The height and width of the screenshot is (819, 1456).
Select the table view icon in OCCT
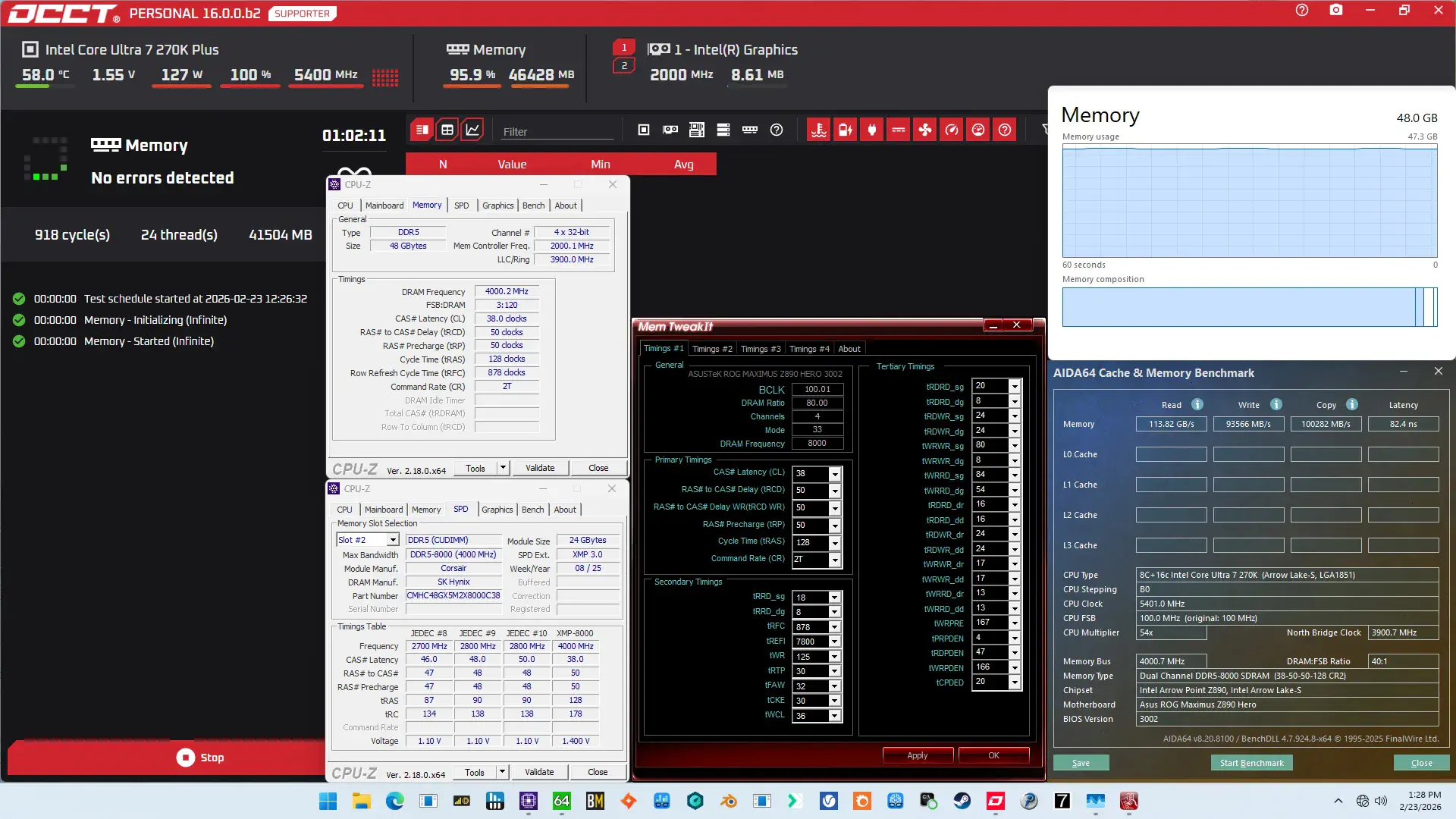coord(447,130)
